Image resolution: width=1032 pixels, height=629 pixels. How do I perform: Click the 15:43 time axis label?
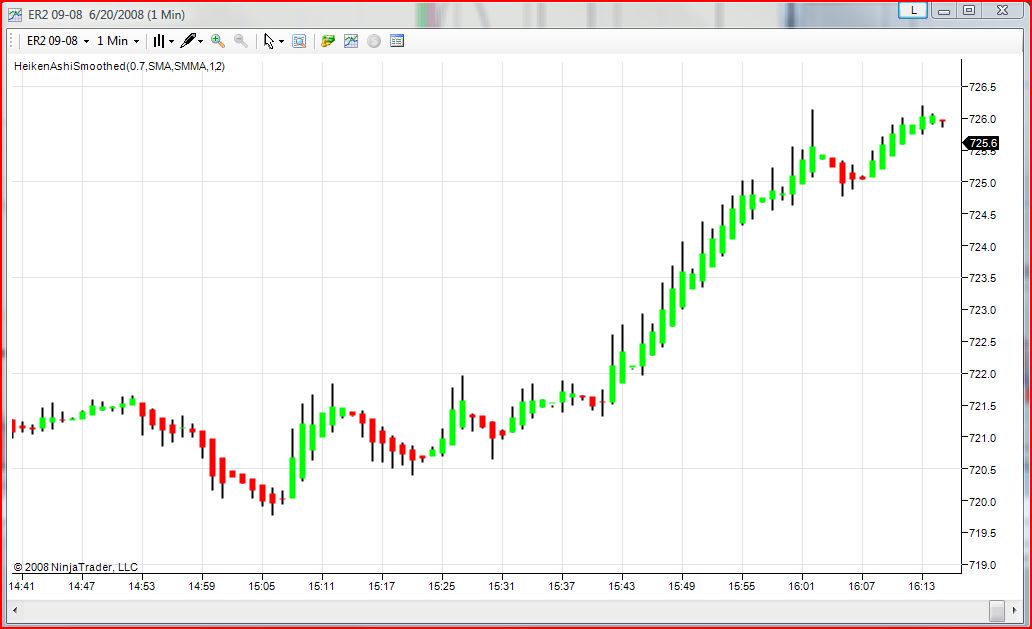point(621,586)
